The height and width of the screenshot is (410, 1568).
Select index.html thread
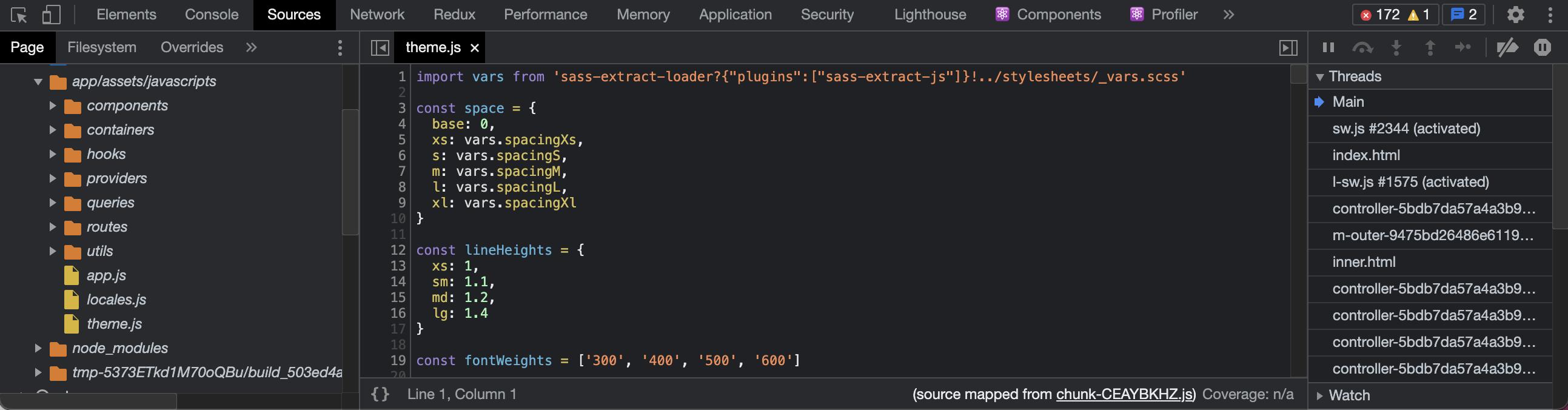click(x=1430, y=155)
